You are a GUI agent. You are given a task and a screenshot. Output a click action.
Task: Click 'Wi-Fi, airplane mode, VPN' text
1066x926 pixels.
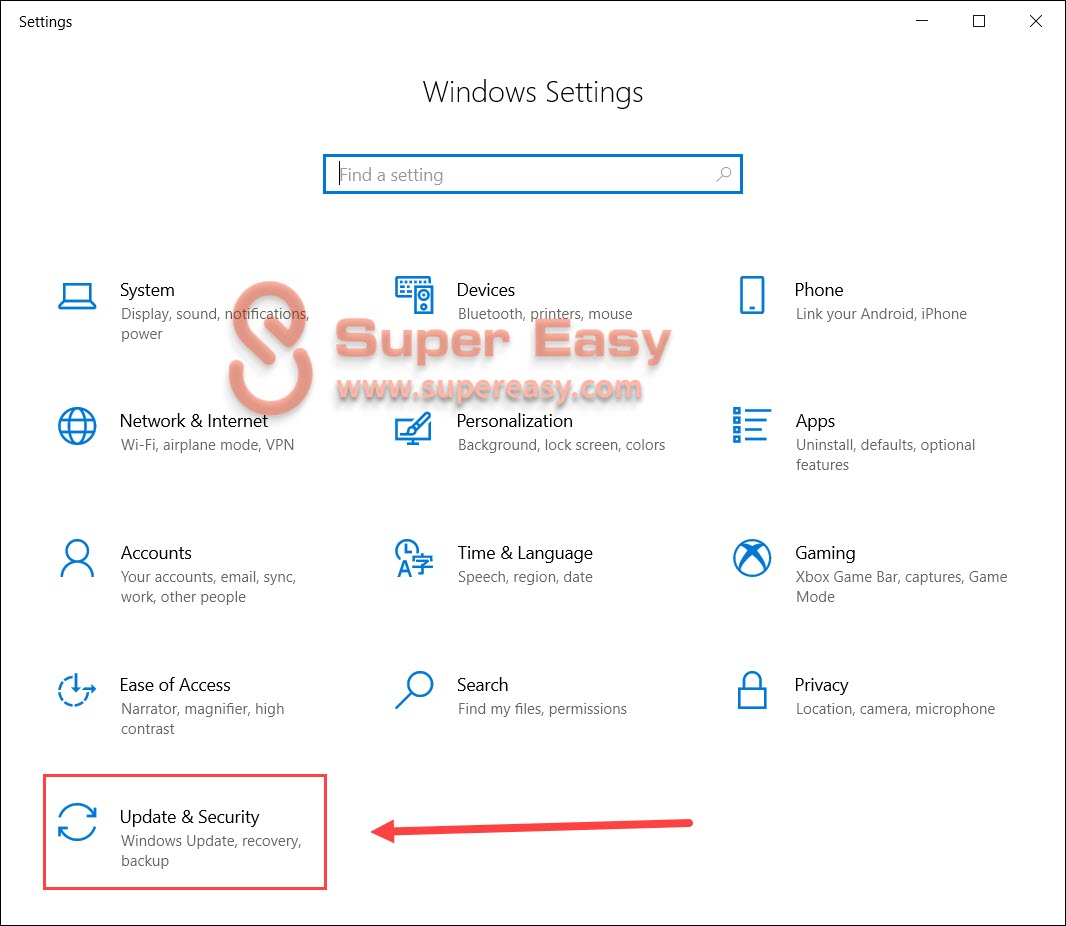coord(207,445)
